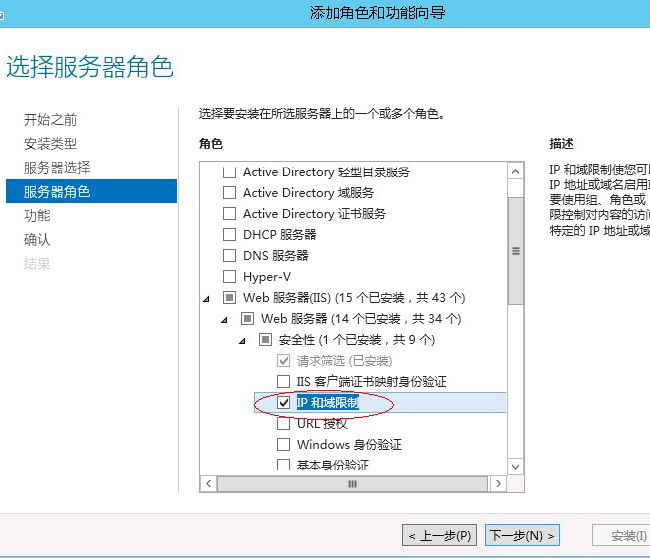650x558 pixels.
Task: Click the horizontal scrollbar right arrow
Action: pos(500,484)
